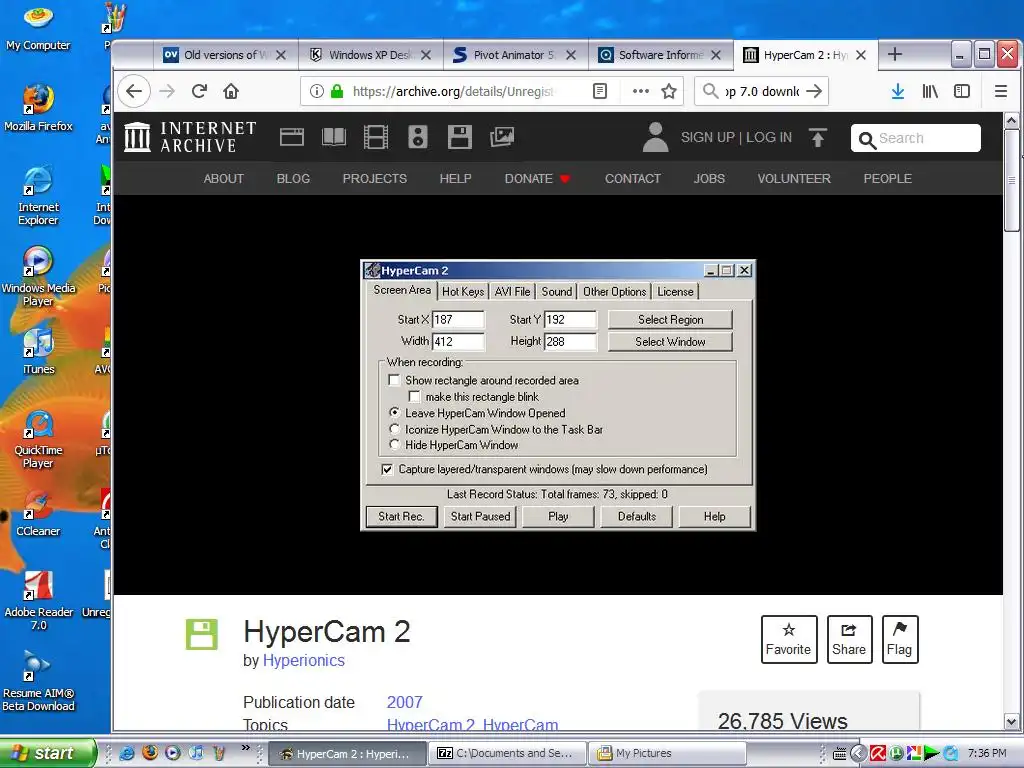This screenshot has height=768, width=1024.
Task: Click the user avatar icon
Action: pyautogui.click(x=655, y=137)
